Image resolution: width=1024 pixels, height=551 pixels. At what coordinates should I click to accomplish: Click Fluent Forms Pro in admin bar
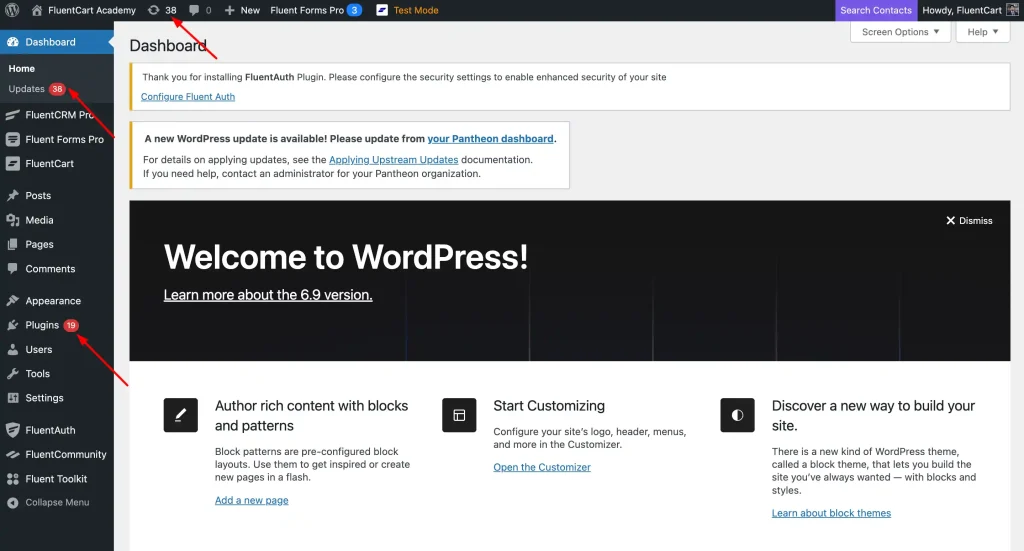click(x=307, y=10)
